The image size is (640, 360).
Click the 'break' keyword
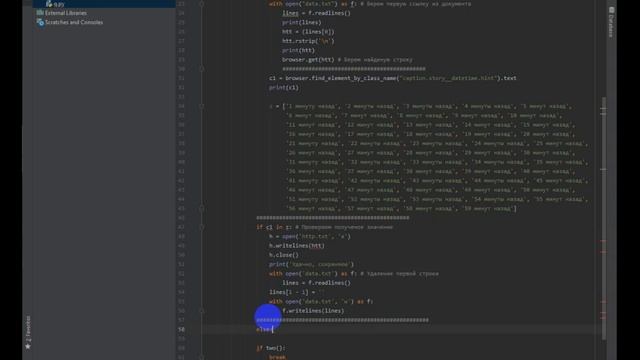pos(278,357)
